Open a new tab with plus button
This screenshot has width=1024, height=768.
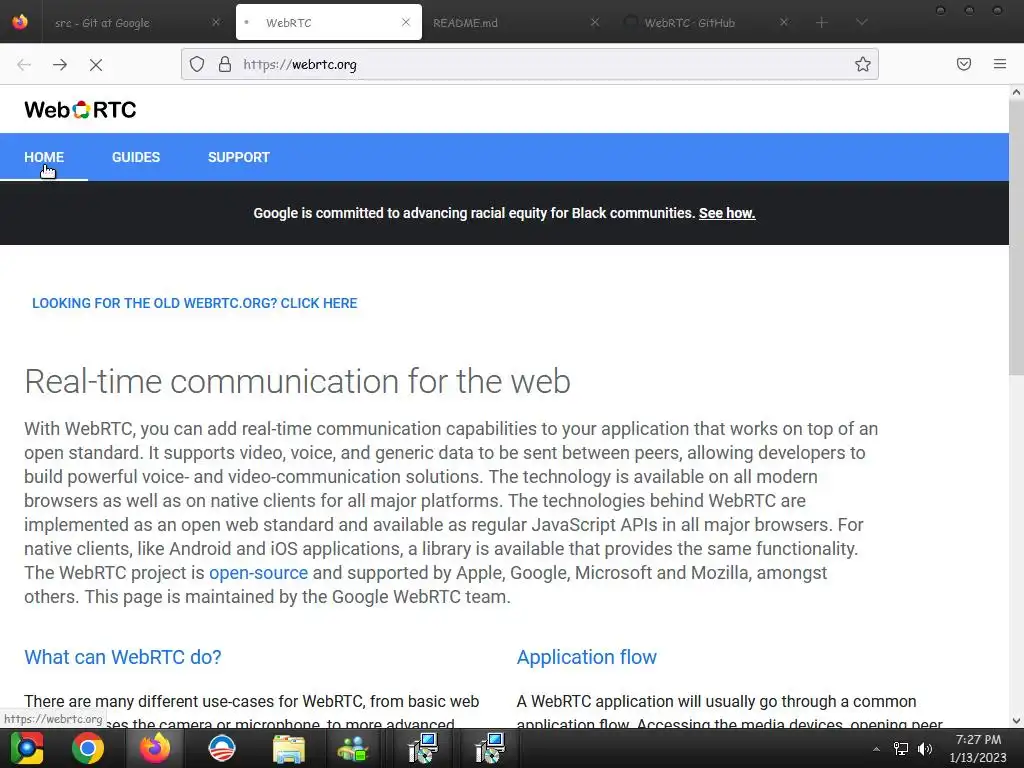822,23
